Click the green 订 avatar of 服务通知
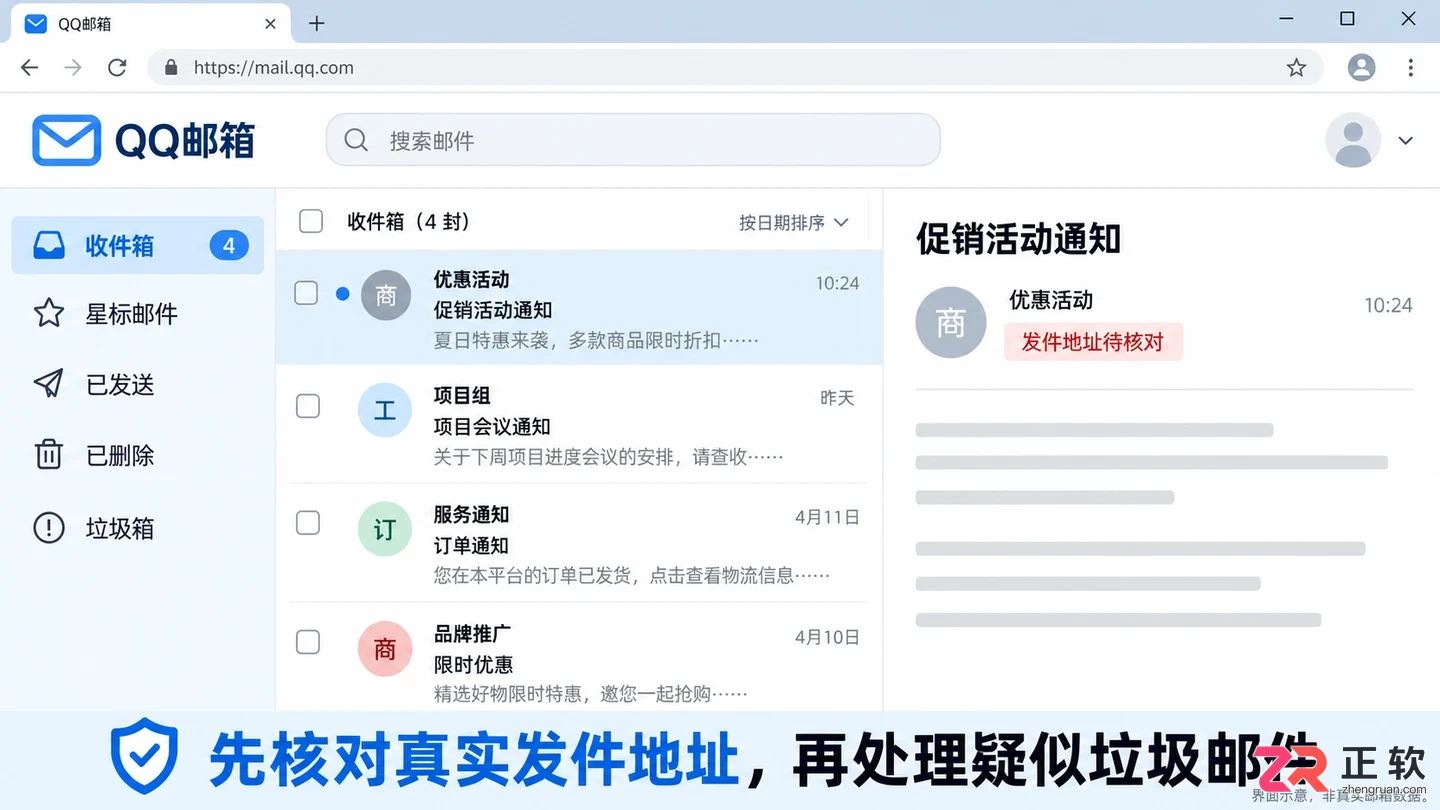This screenshot has height=810, width=1440. 385,529
